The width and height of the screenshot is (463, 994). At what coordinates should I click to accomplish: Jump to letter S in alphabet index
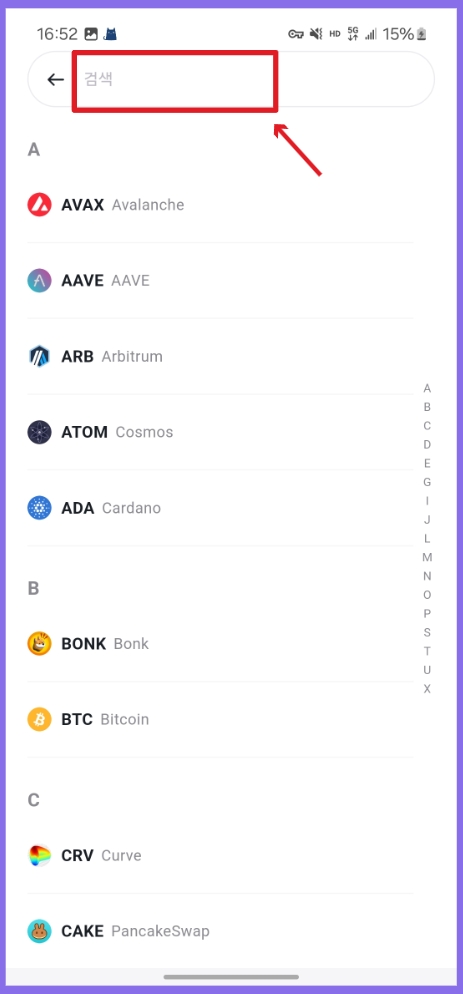point(427,632)
